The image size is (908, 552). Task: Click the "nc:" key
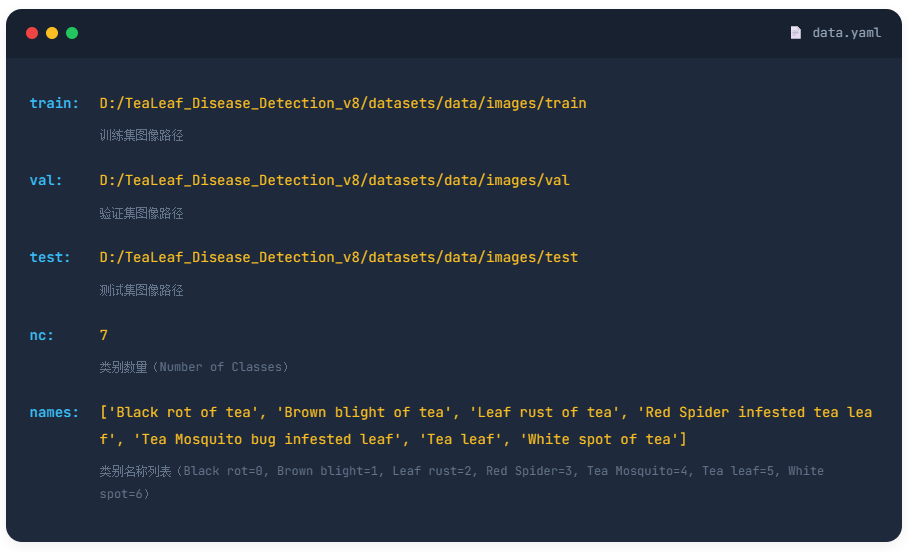[x=42, y=335]
